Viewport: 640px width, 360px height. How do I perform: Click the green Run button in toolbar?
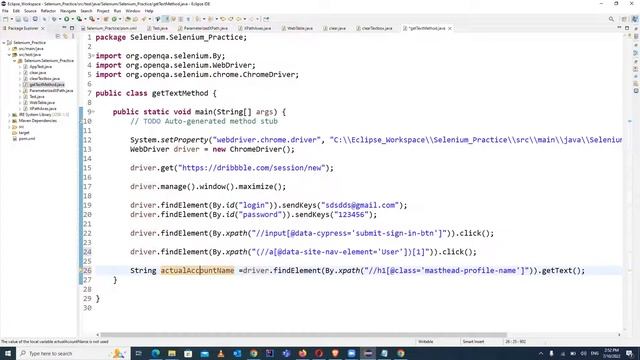(67, 19)
